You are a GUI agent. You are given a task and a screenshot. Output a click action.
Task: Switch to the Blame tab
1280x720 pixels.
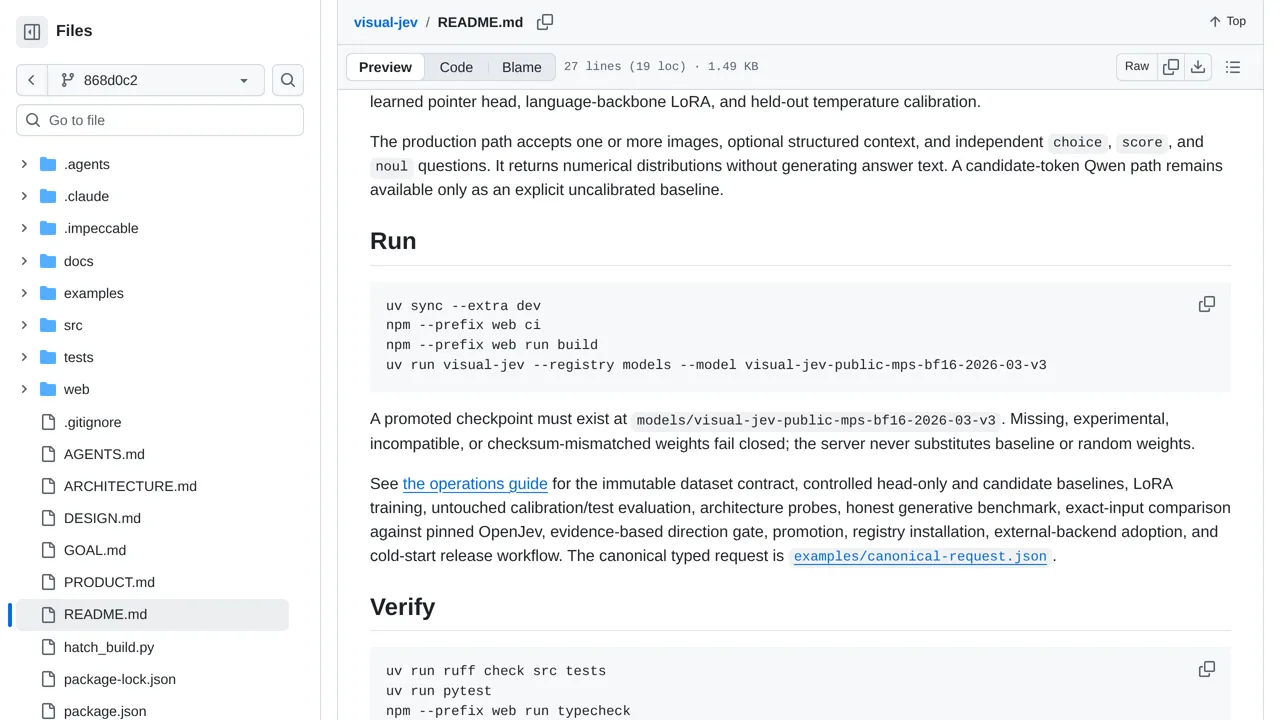pyautogui.click(x=522, y=67)
